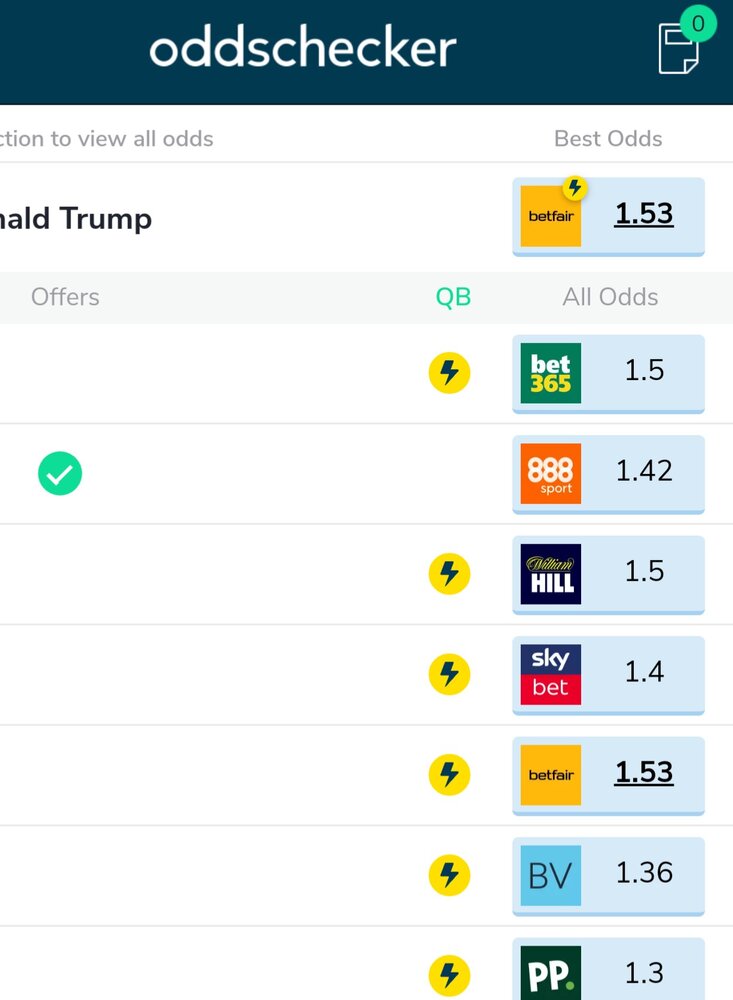Click the QB column header
The height and width of the screenshot is (1000, 733).
[453, 297]
